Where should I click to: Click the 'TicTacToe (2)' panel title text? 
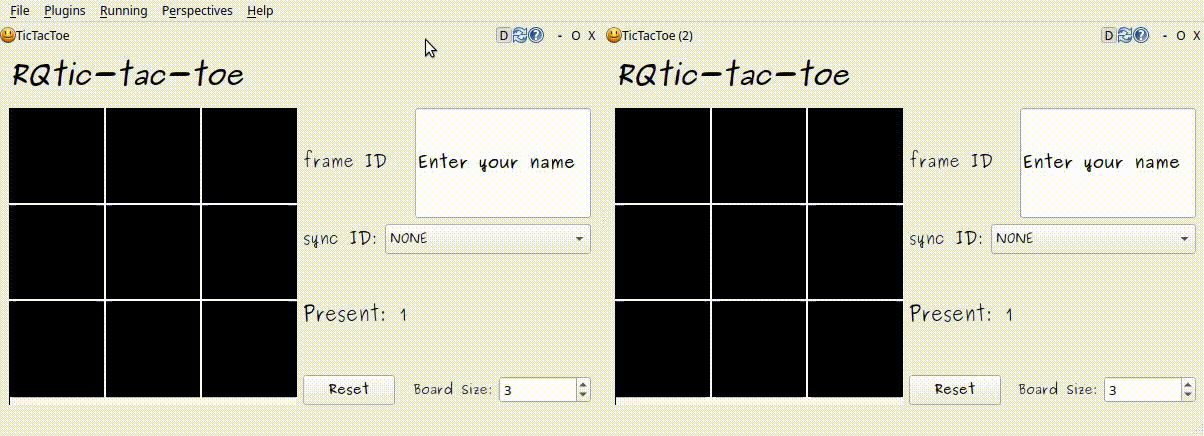click(x=657, y=35)
